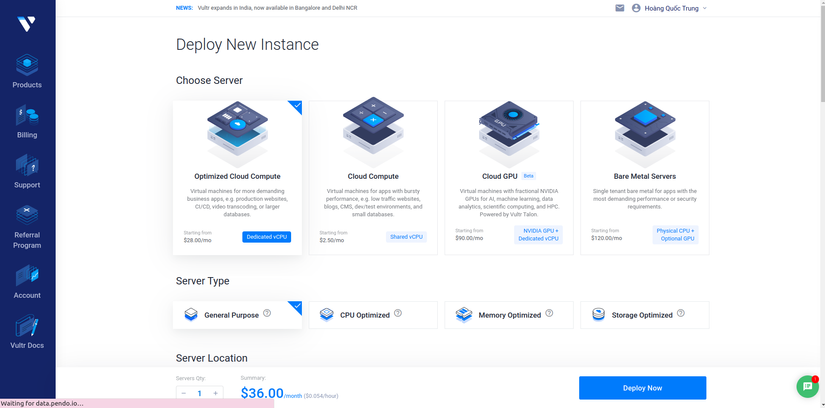Expand the Hoàng Quốc Trung user menu
825x408 pixels.
pyautogui.click(x=669, y=8)
